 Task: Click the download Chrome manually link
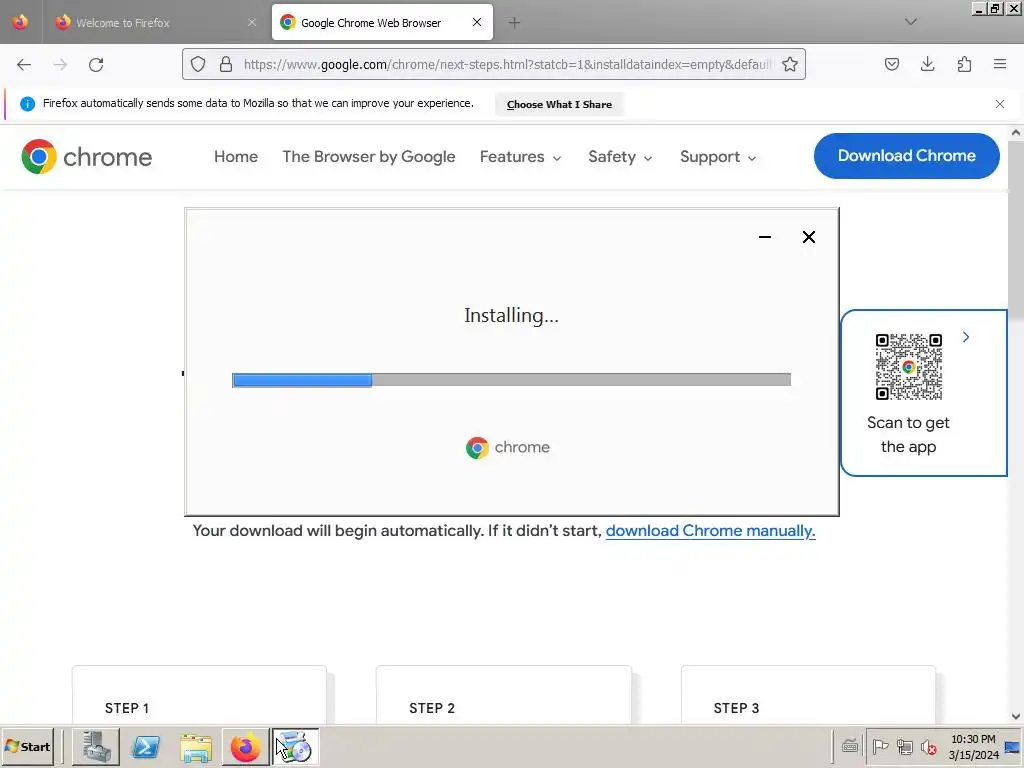click(711, 530)
